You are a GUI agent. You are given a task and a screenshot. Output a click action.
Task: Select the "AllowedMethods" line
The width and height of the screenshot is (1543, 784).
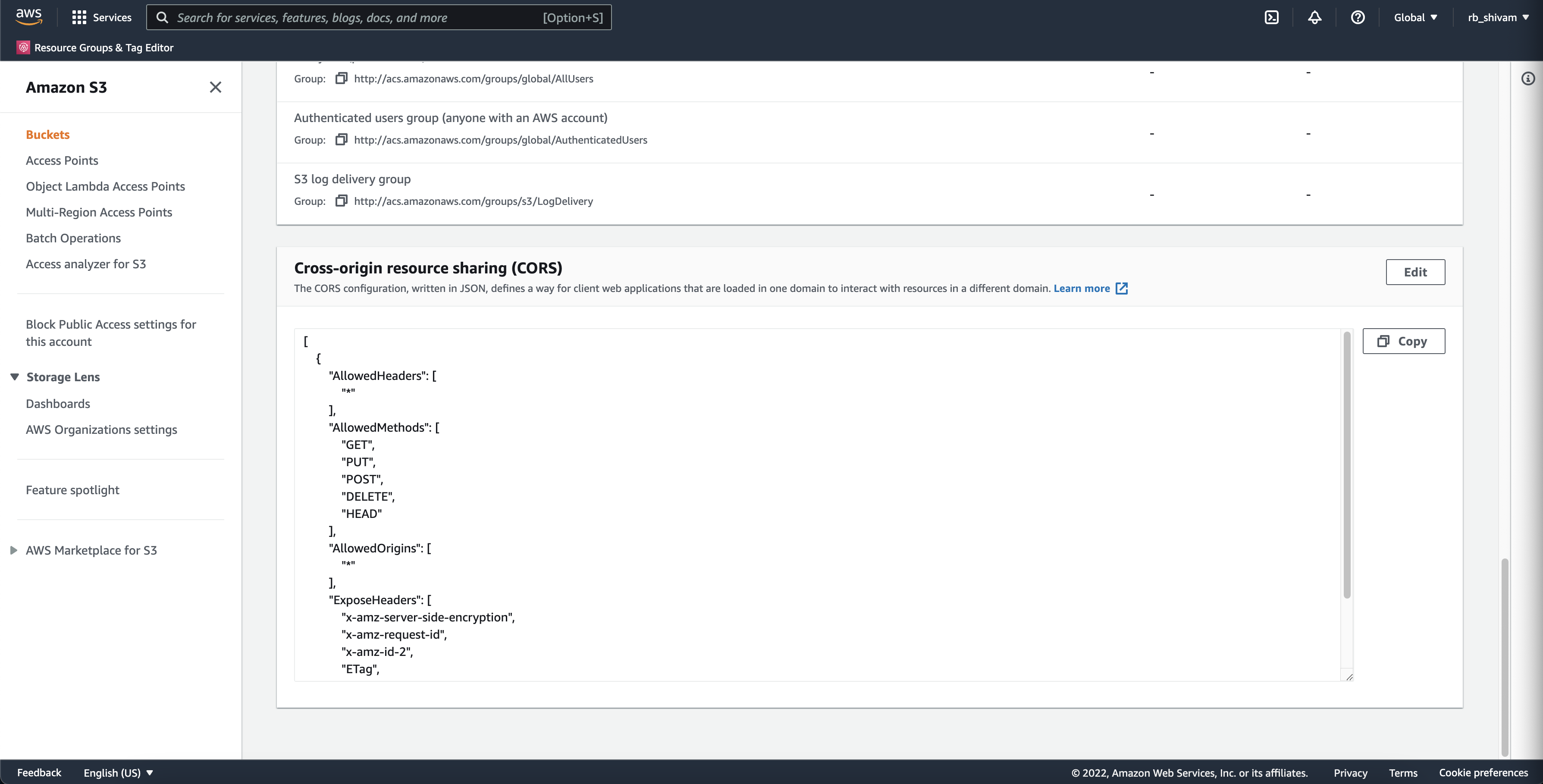pyautogui.click(x=384, y=427)
